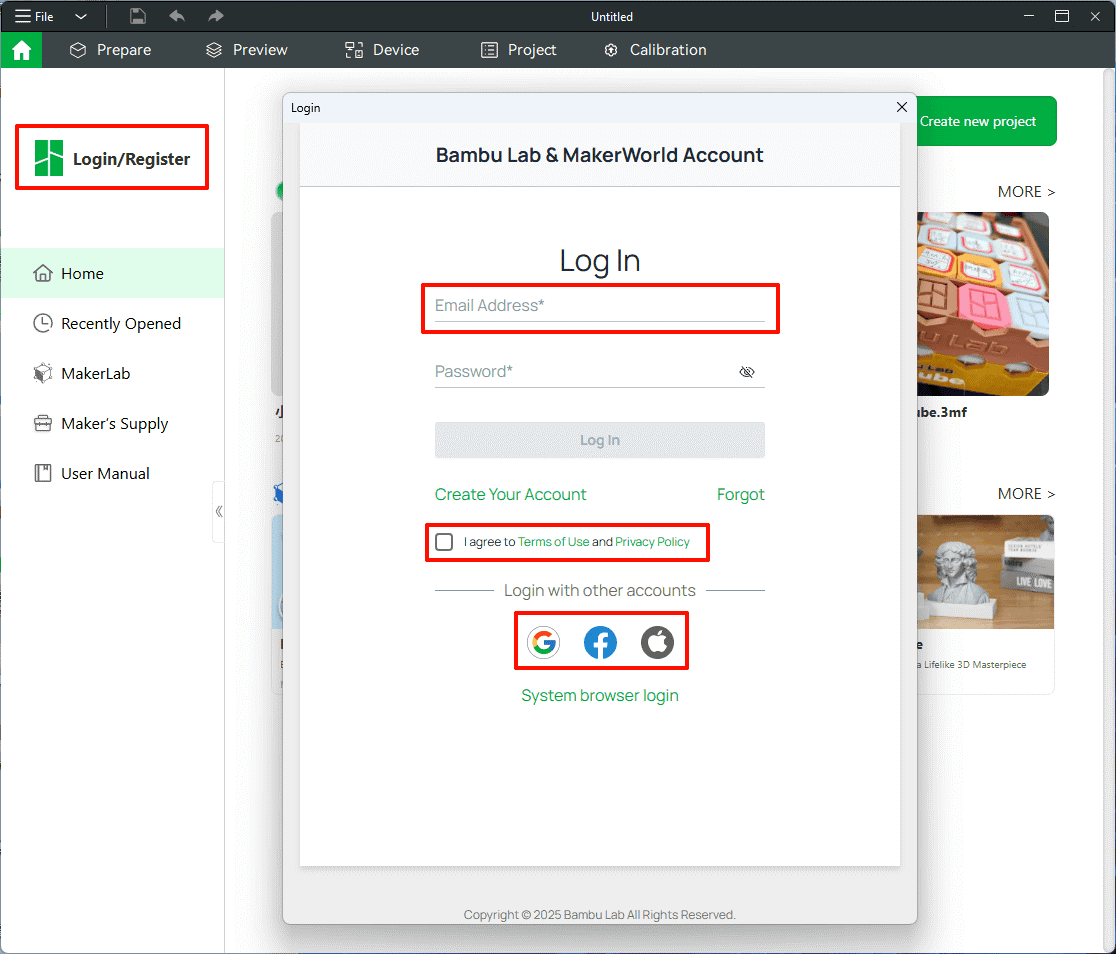Click the undo arrow icon
The height and width of the screenshot is (954, 1116).
(177, 16)
